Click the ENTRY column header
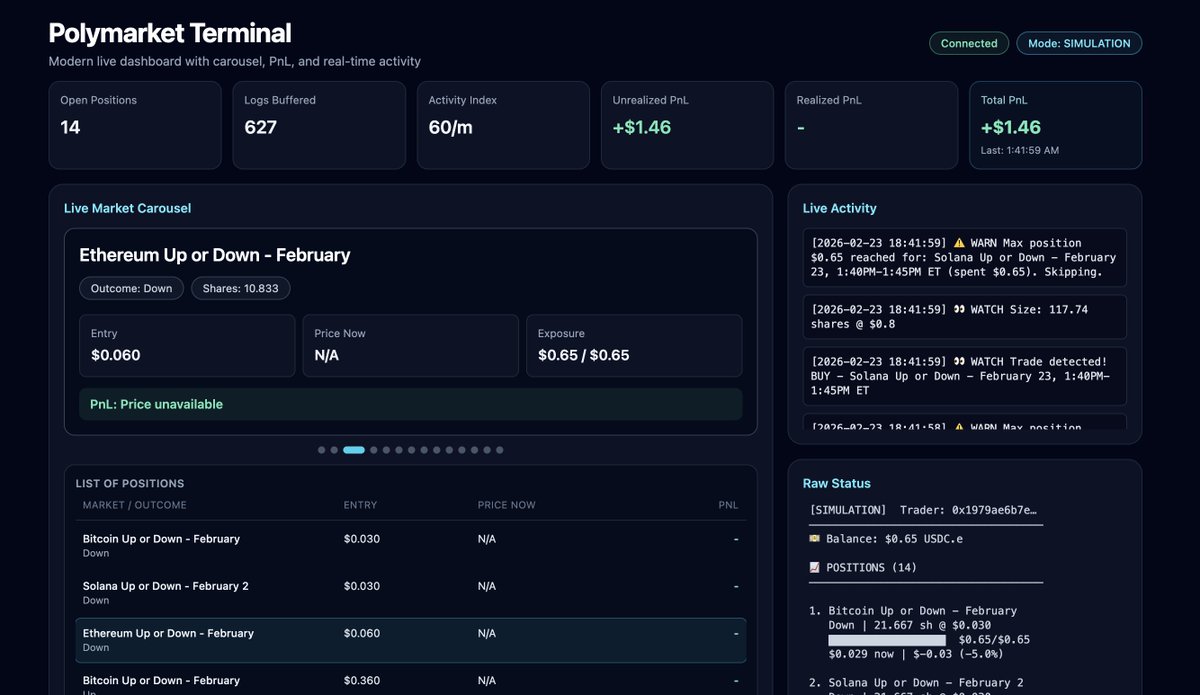Viewport: 1200px width, 695px height. [x=361, y=505]
